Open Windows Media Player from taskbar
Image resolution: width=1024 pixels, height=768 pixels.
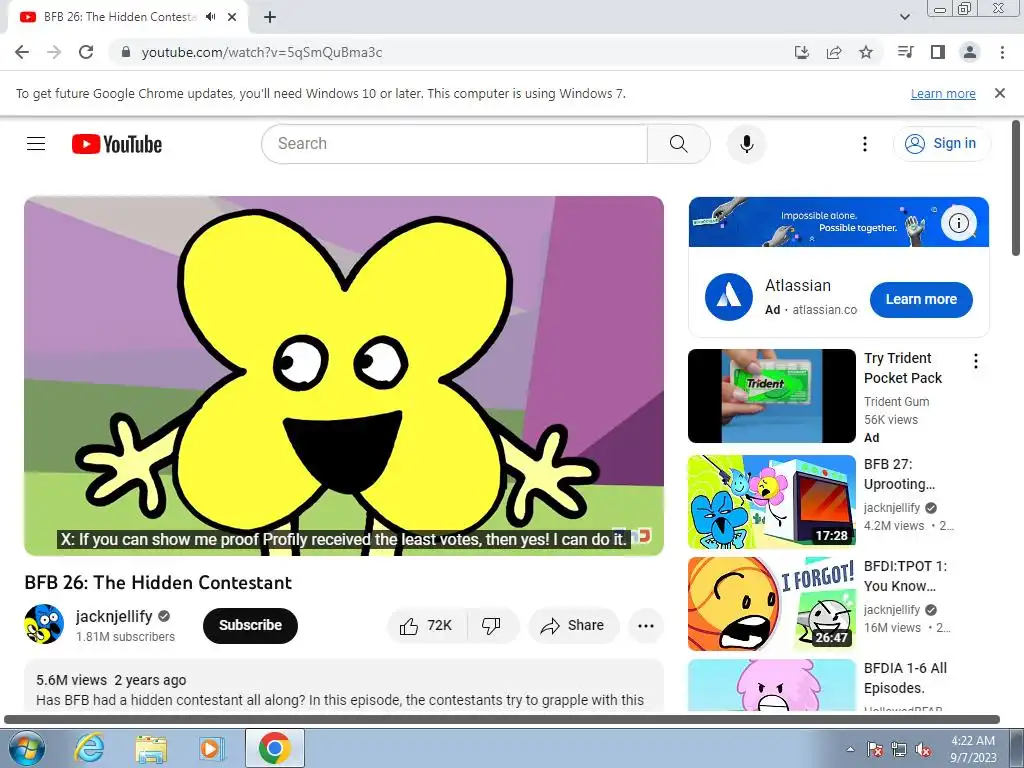212,748
